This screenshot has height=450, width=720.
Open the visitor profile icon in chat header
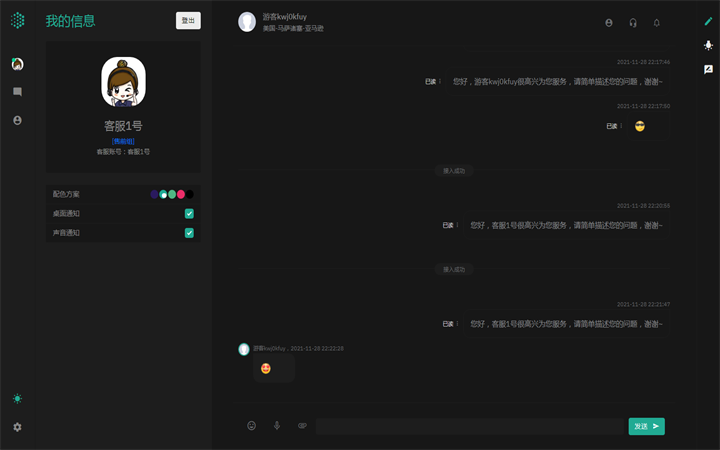click(x=609, y=22)
